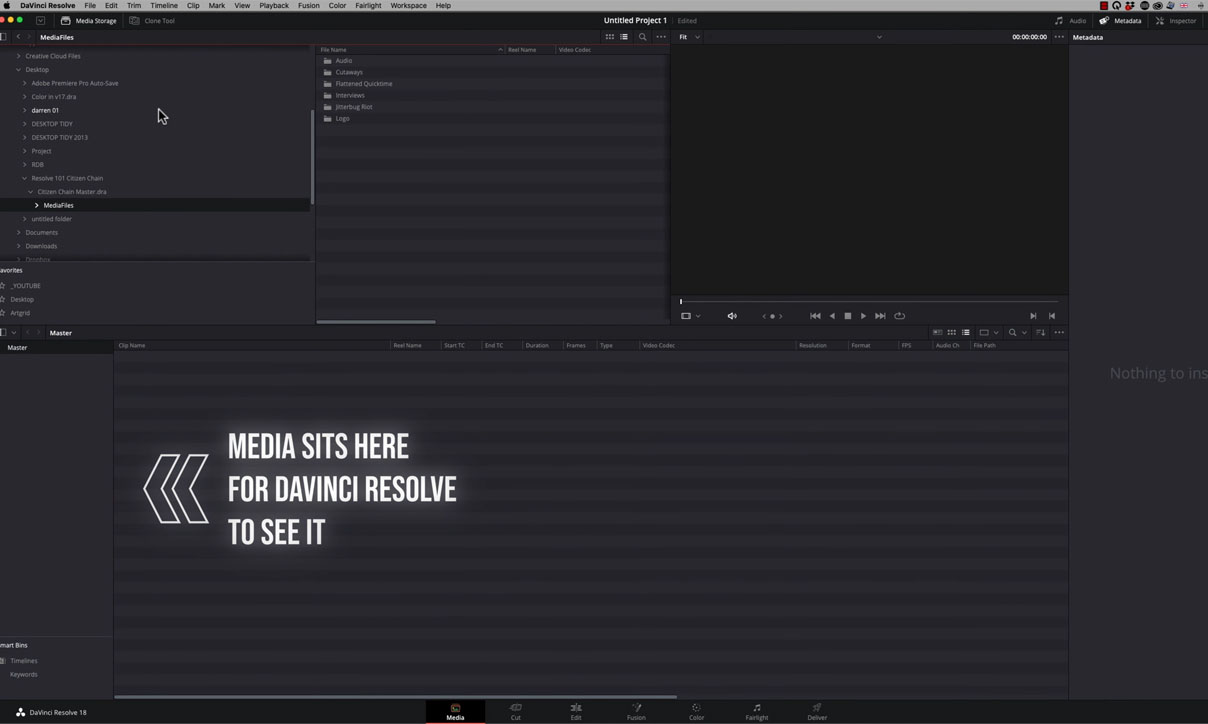The width and height of the screenshot is (1208, 724).
Task: Click the jog wheel control
Action: [x=772, y=316]
